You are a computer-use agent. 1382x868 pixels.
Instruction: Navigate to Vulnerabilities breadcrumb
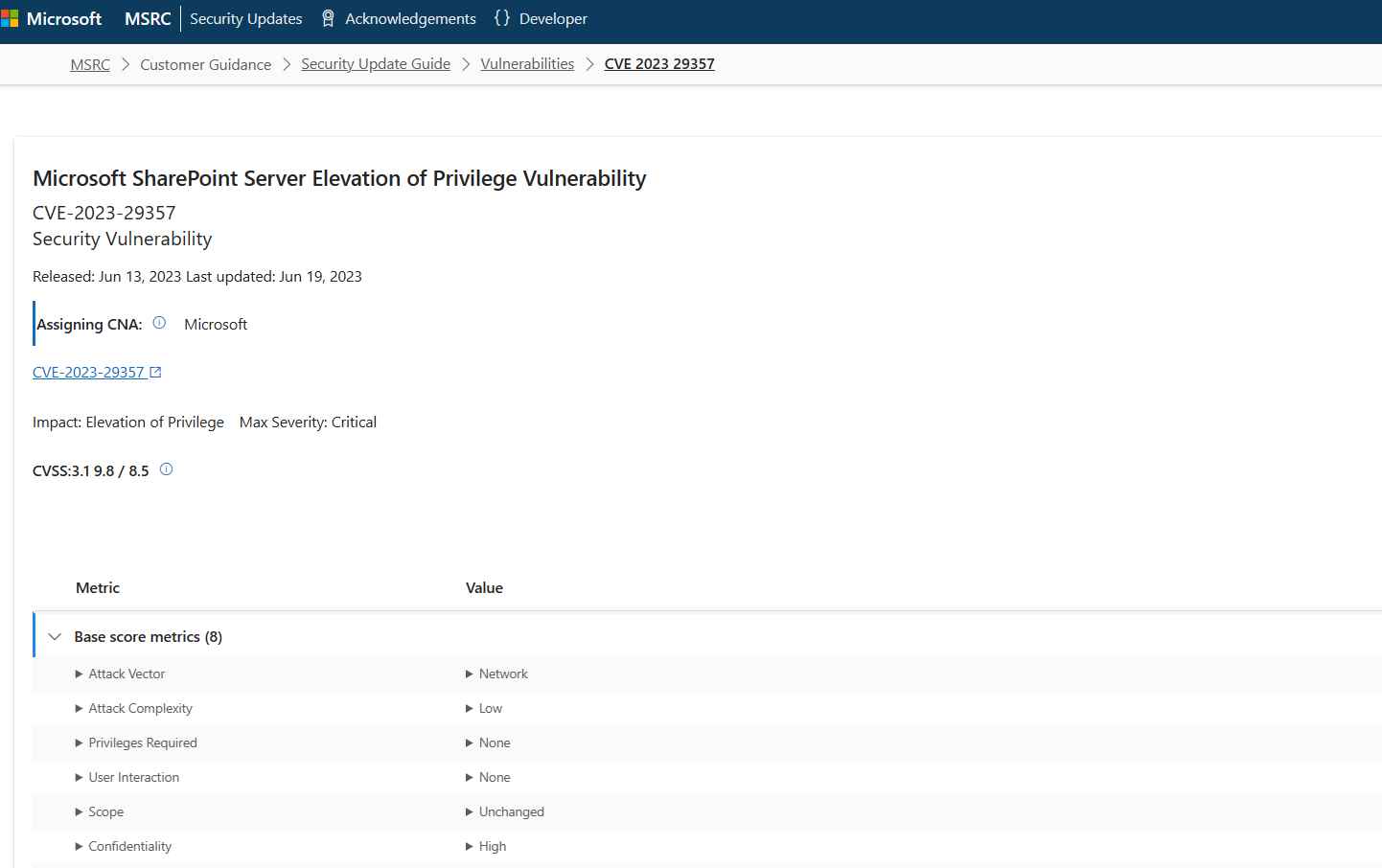coord(527,64)
